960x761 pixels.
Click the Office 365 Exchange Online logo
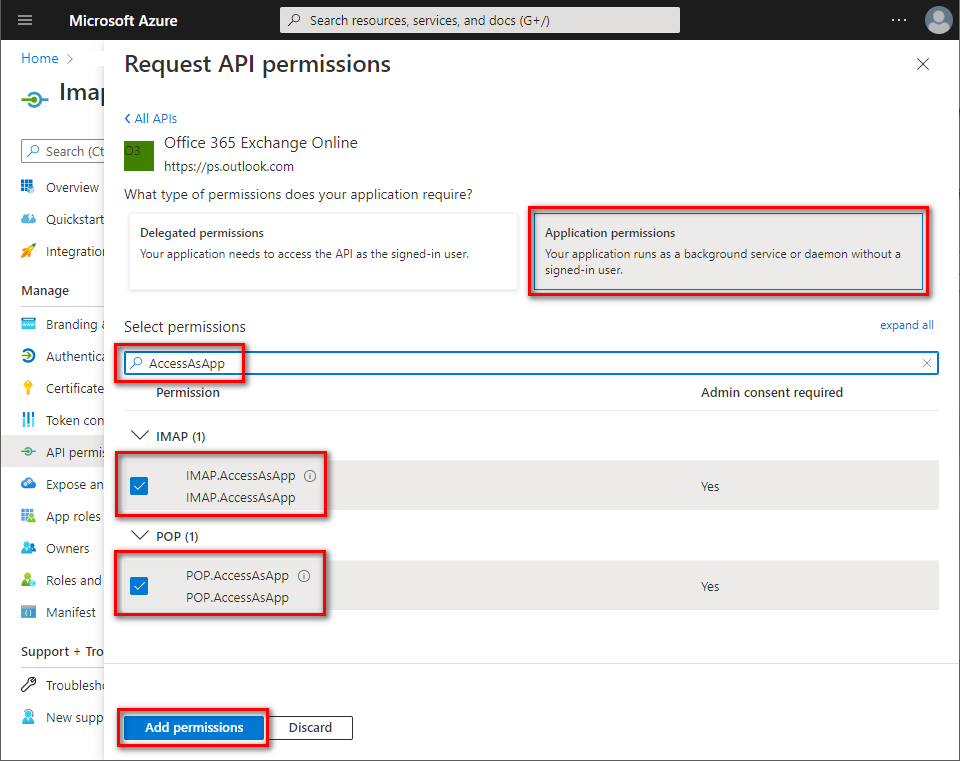tap(139, 156)
